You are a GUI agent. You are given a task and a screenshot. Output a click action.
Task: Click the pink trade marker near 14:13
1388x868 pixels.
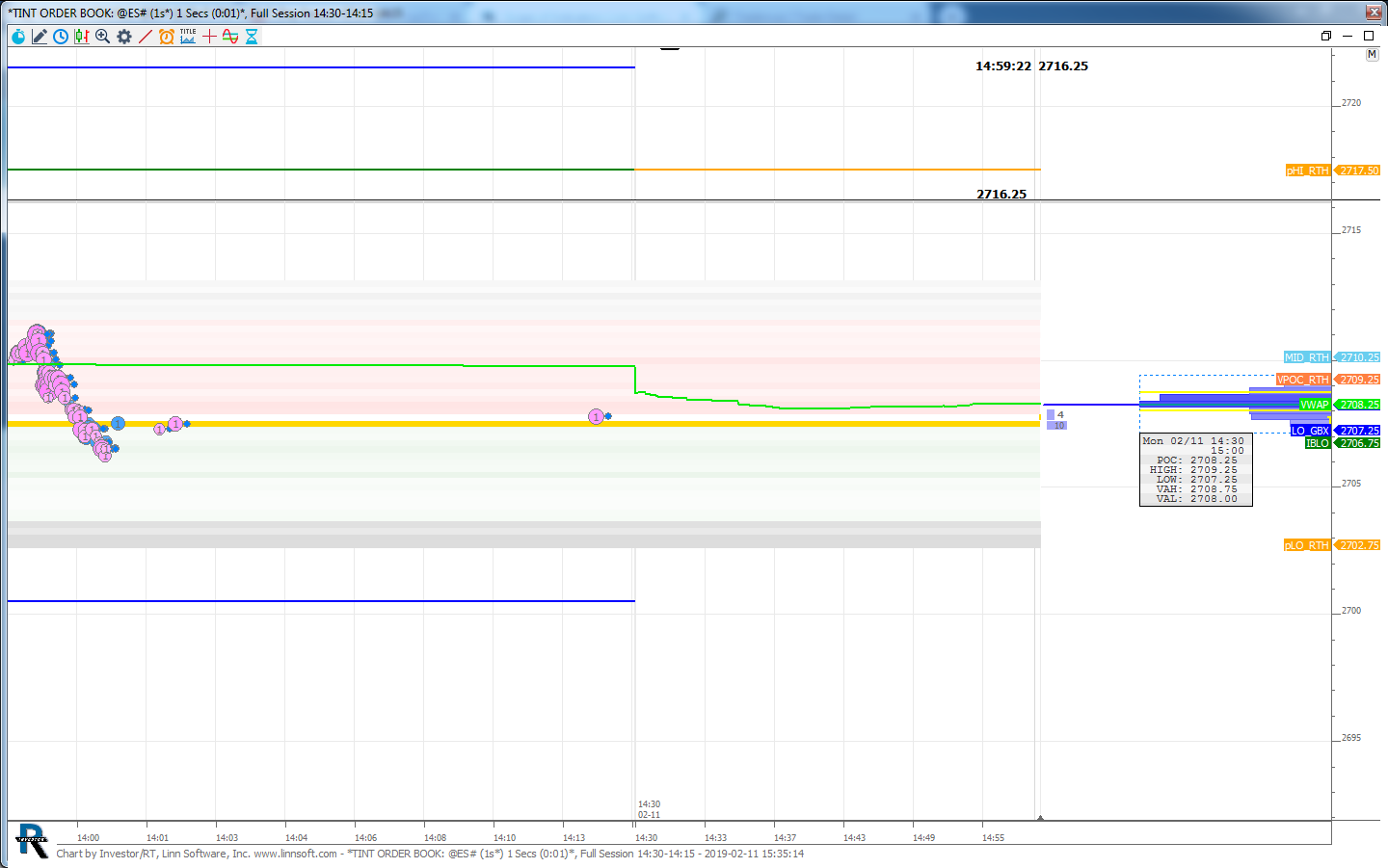click(x=596, y=417)
